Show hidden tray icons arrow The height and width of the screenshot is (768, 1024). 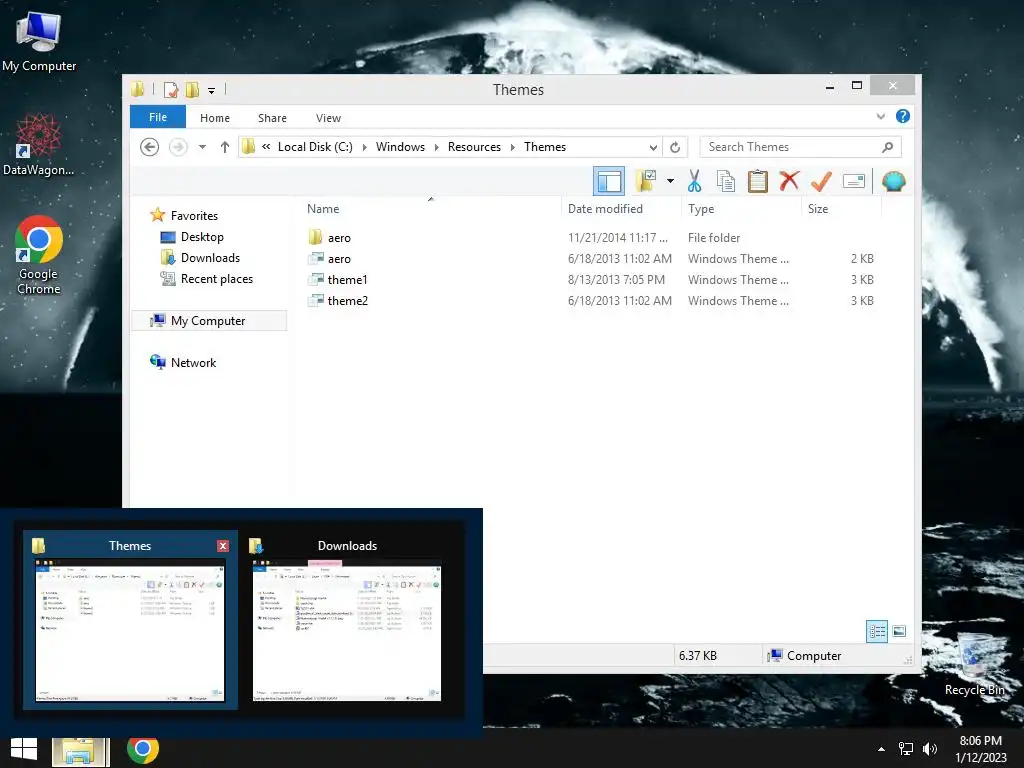[881, 749]
